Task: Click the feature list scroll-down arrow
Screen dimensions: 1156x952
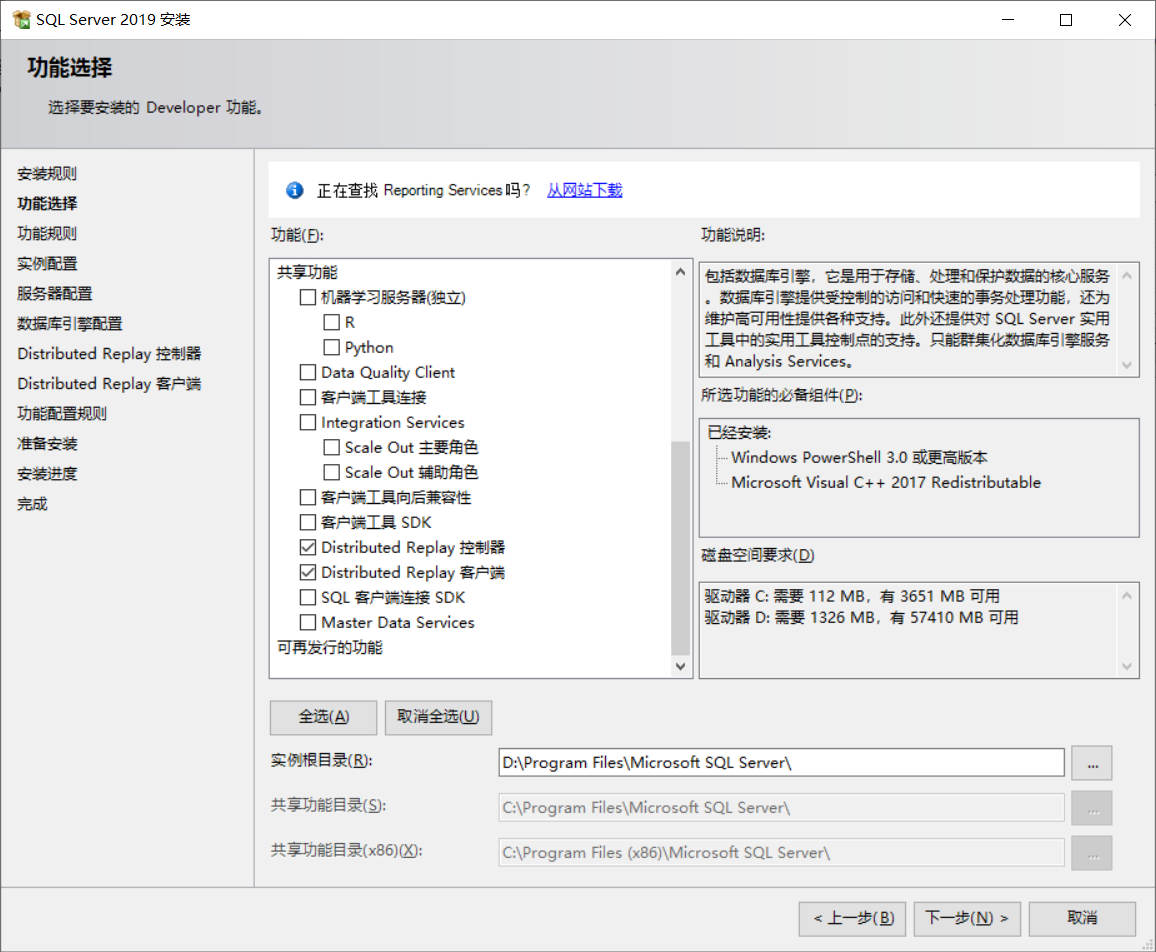Action: click(x=680, y=666)
